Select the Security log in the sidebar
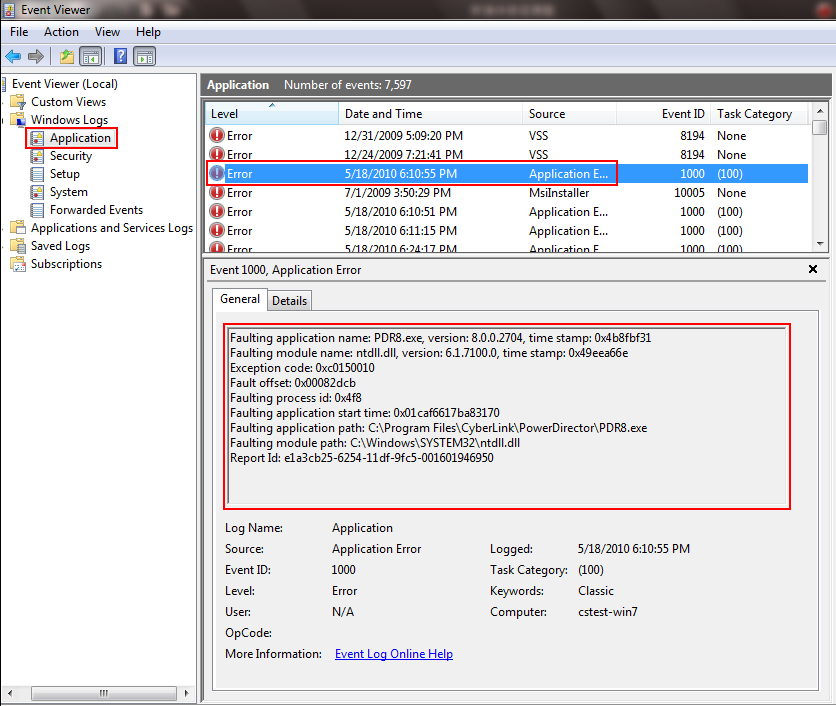 pos(71,155)
